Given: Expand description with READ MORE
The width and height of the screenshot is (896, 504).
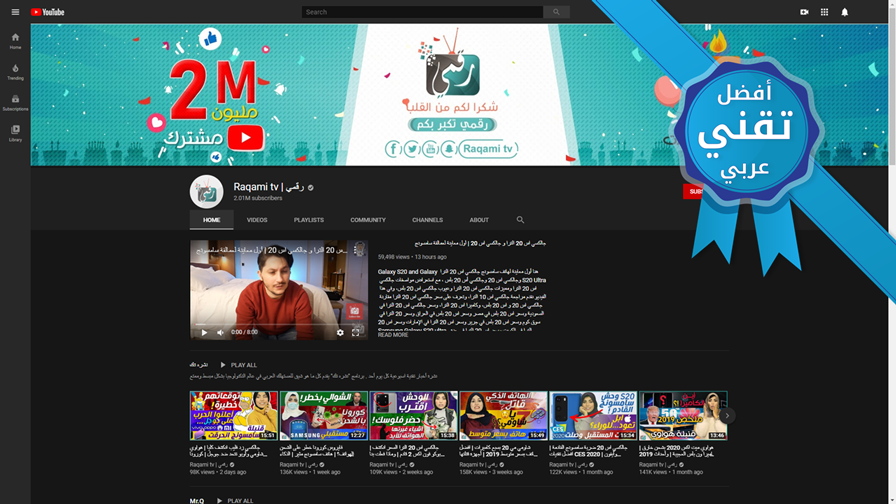Looking at the screenshot, I should 393,335.
